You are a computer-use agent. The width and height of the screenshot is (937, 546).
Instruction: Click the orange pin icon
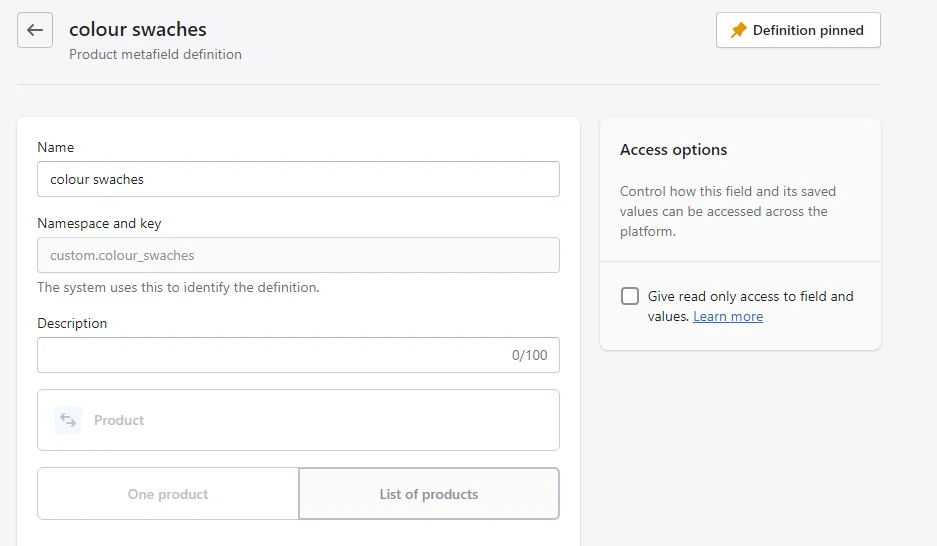click(x=739, y=30)
